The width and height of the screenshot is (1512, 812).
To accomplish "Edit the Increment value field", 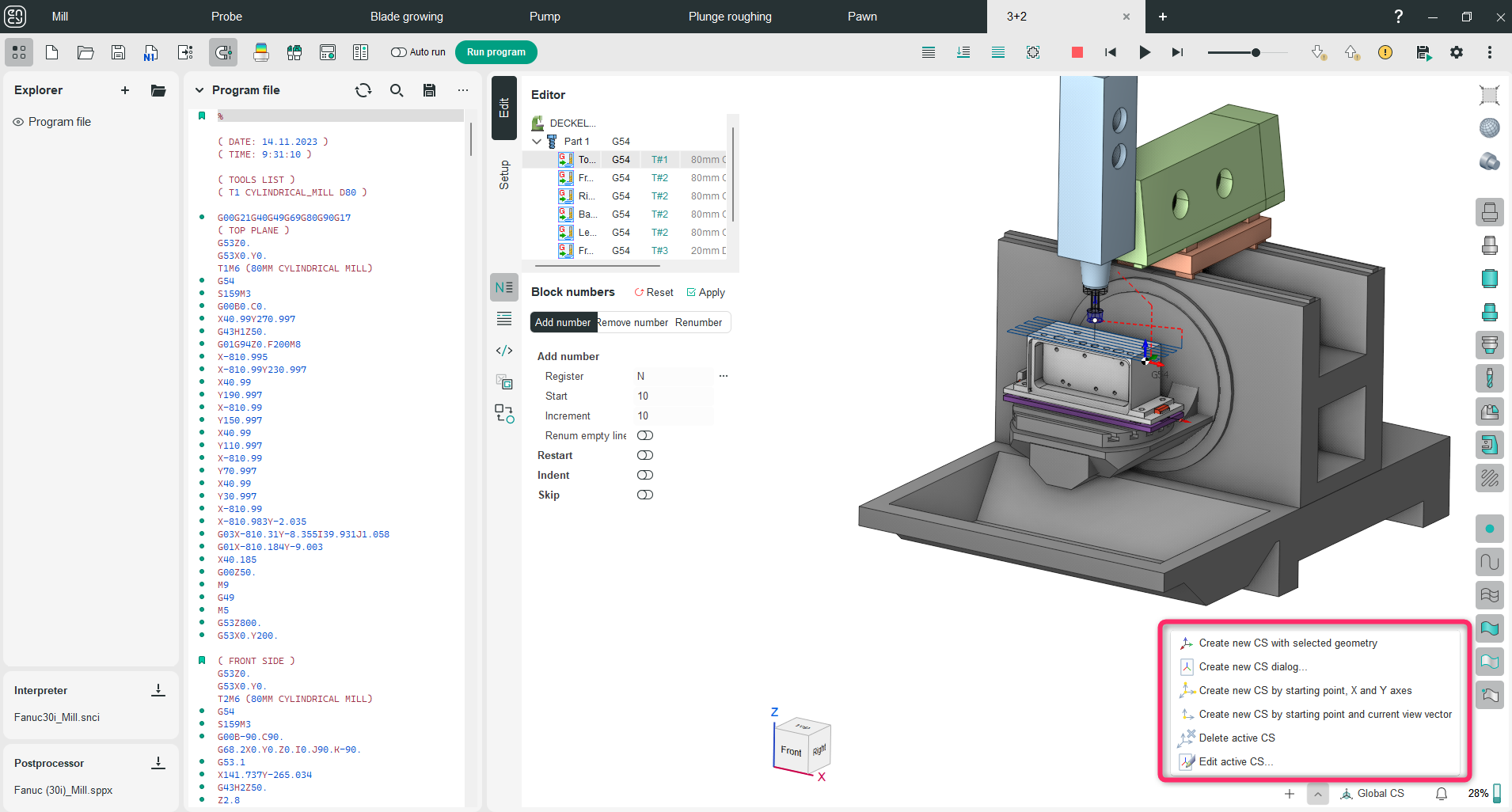I will tap(673, 415).
